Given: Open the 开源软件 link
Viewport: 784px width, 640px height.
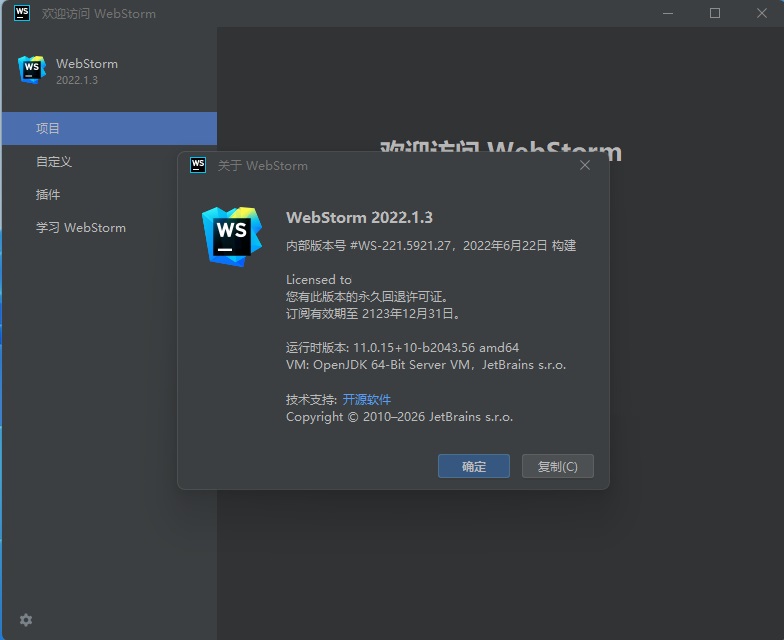Looking at the screenshot, I should (x=366, y=400).
